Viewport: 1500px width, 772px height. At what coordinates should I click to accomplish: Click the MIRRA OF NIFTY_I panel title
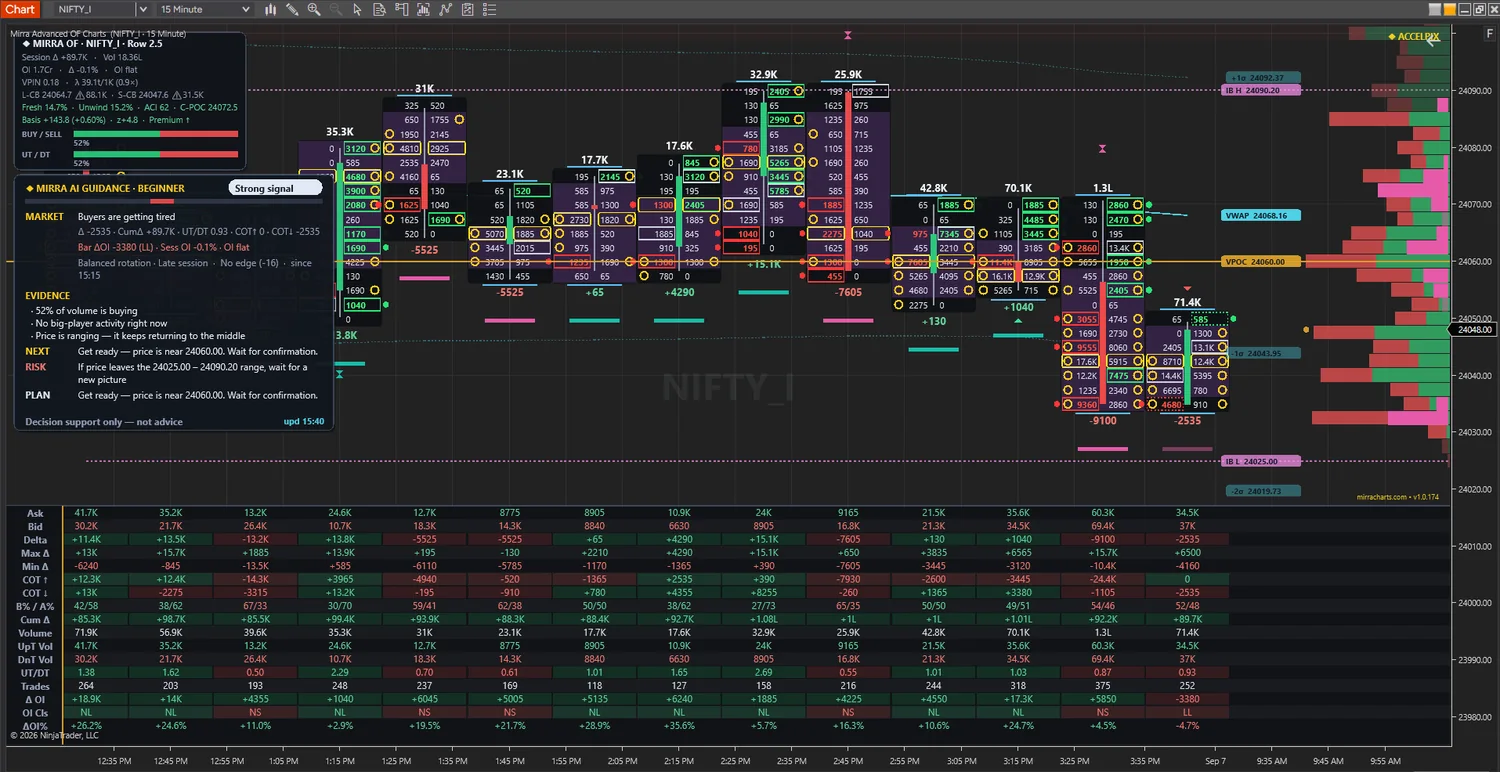93,44
